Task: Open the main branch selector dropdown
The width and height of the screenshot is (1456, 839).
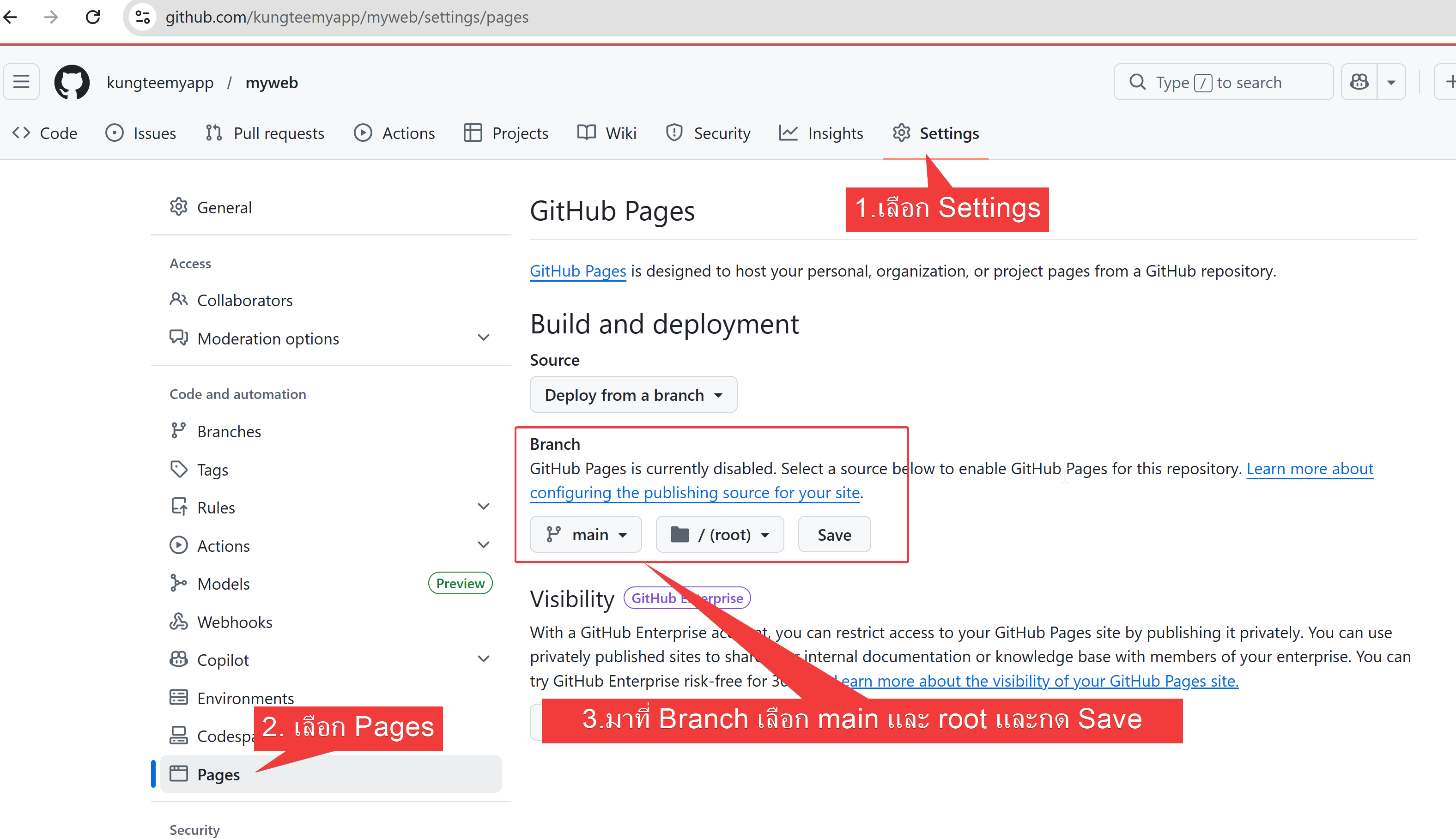Action: tap(586, 535)
